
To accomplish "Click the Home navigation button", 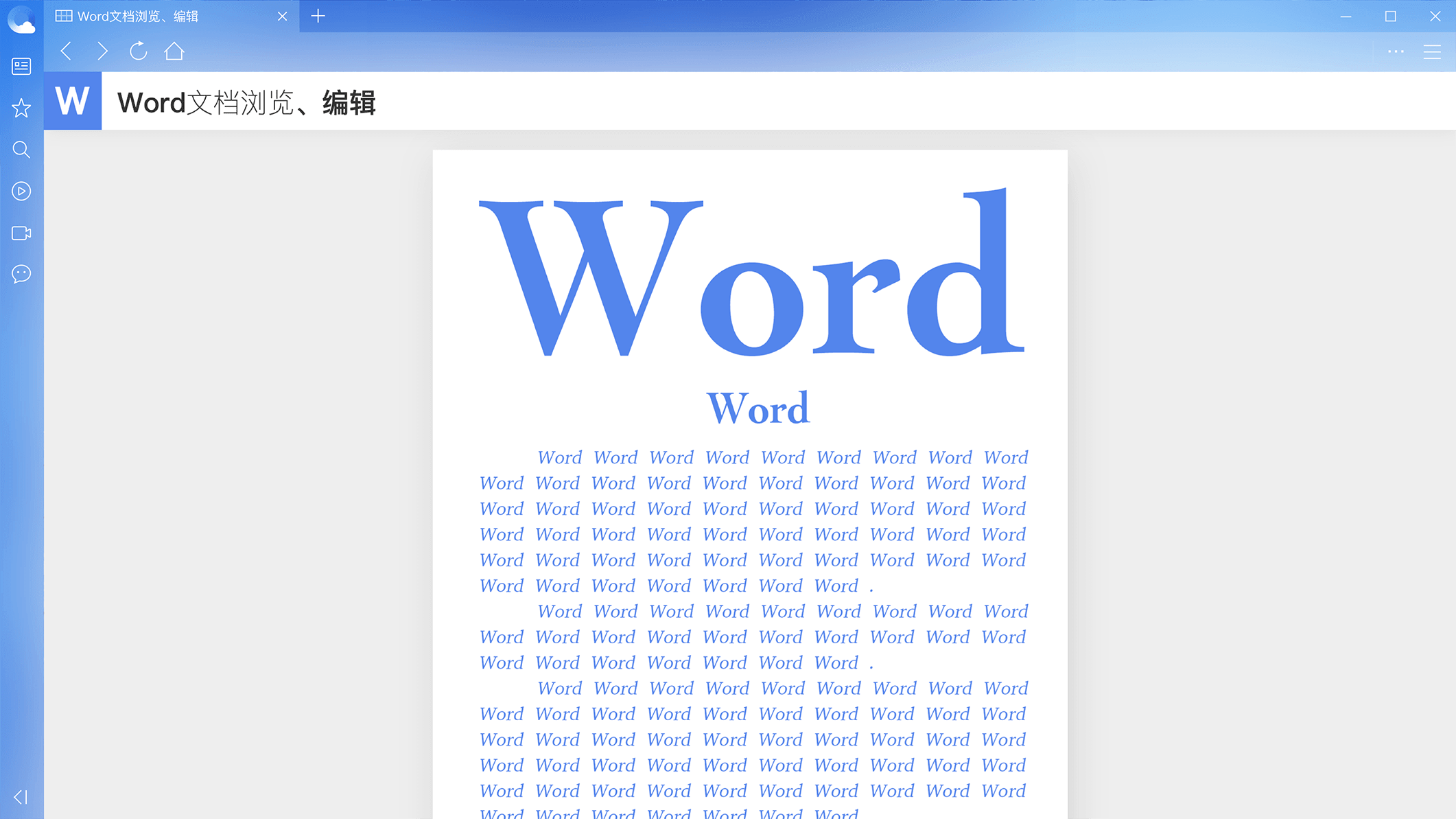I will tap(175, 51).
